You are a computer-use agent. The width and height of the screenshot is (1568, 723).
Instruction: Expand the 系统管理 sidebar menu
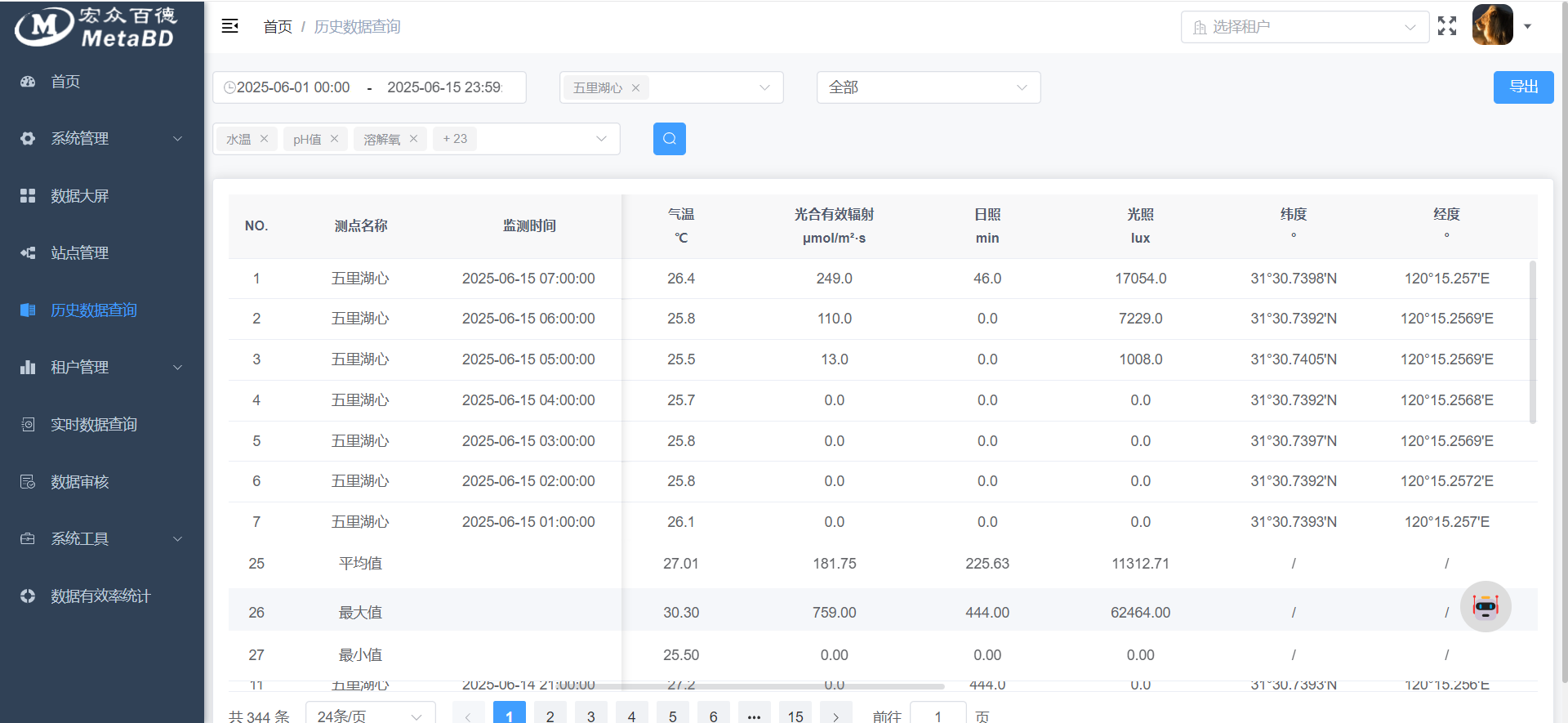102,139
